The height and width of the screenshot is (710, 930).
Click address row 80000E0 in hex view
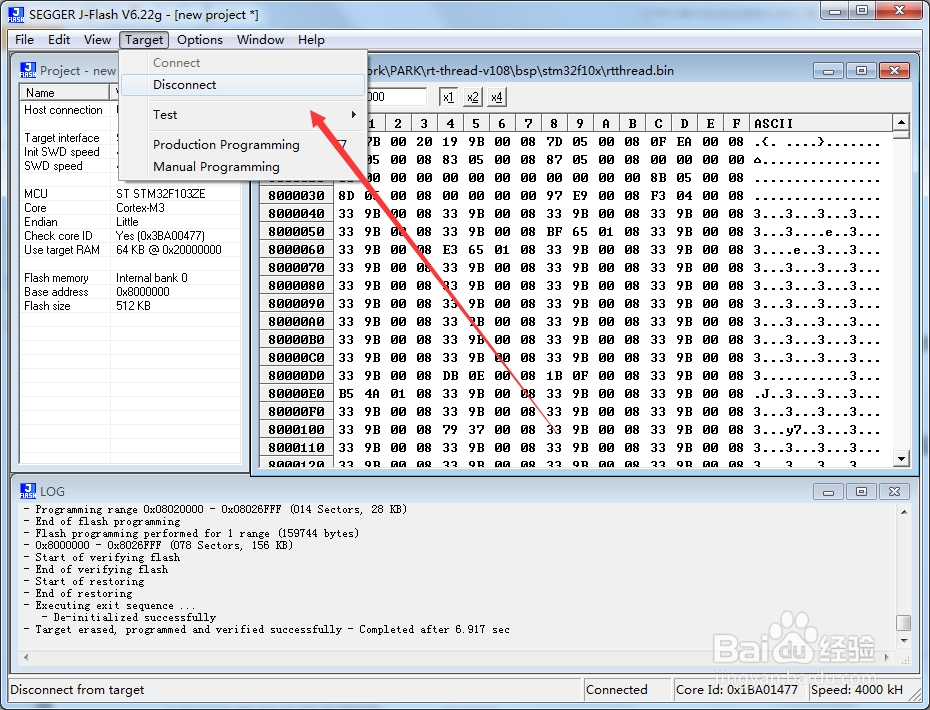pyautogui.click(x=296, y=394)
